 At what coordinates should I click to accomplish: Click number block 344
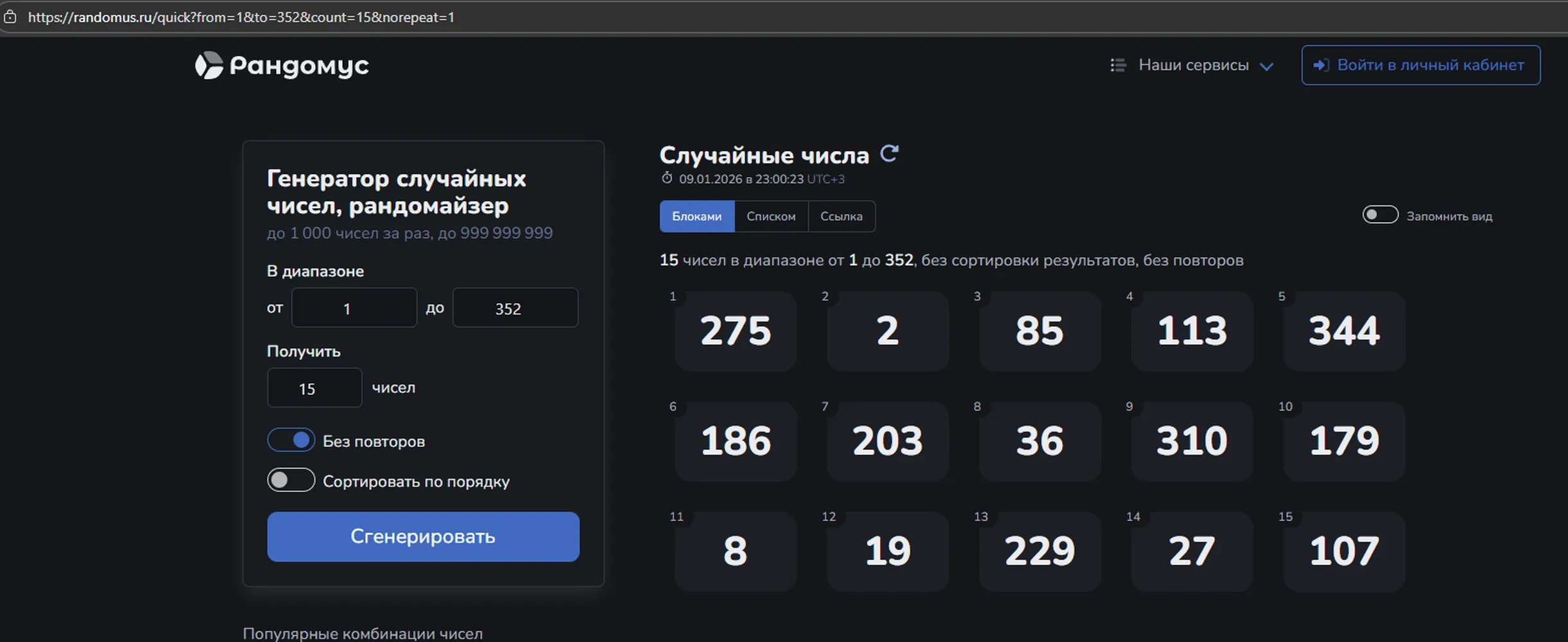pyautogui.click(x=1344, y=331)
